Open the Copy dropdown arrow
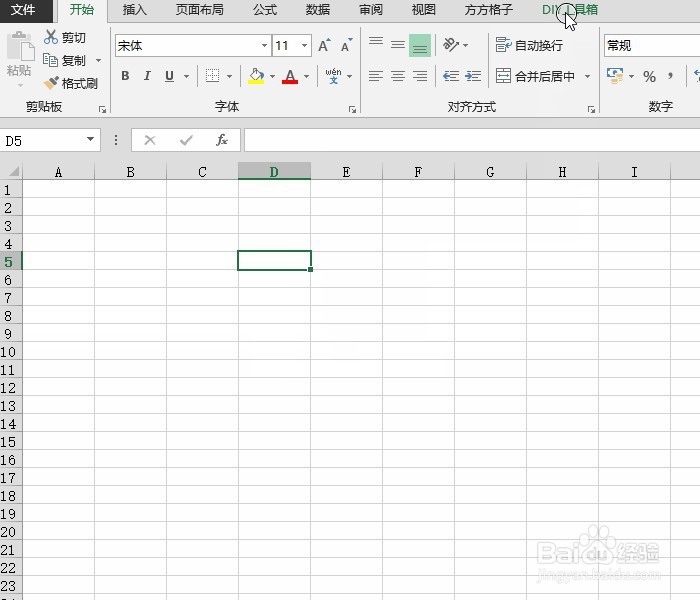700x600 pixels. (x=99, y=60)
